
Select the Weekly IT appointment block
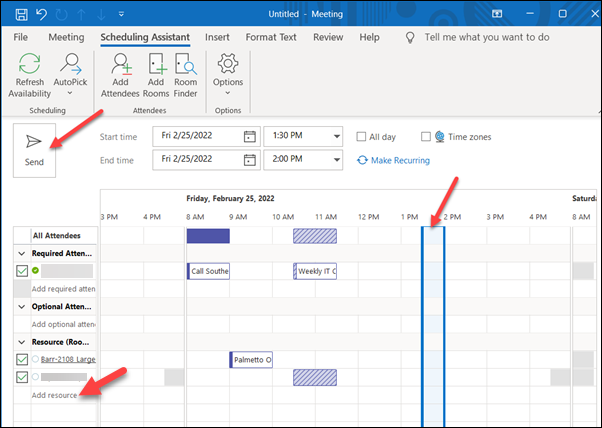click(315, 271)
